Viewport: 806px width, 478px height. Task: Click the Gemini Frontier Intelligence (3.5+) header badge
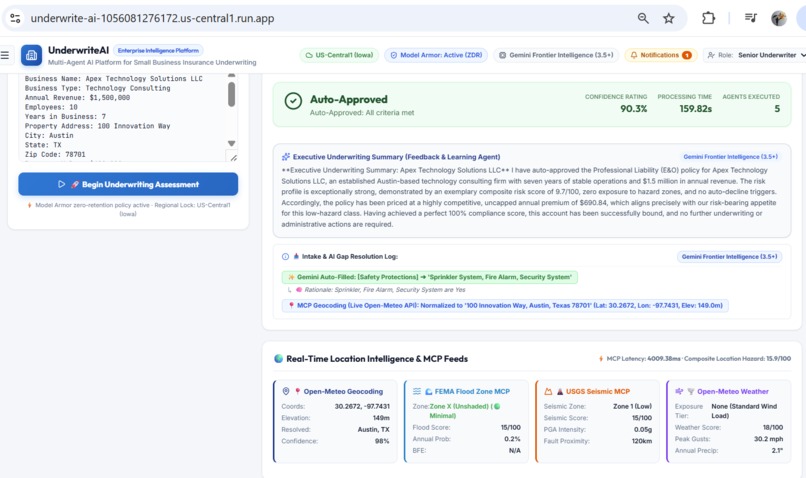(556, 55)
